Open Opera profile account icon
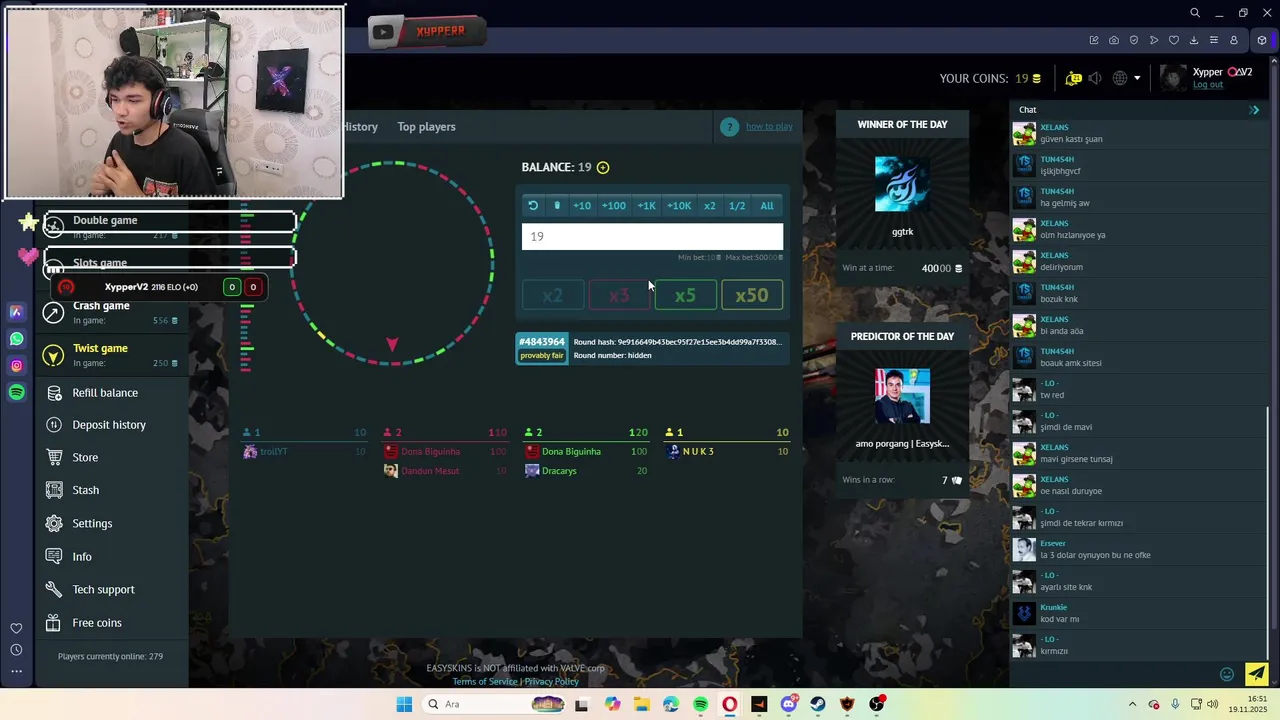 [1234, 40]
